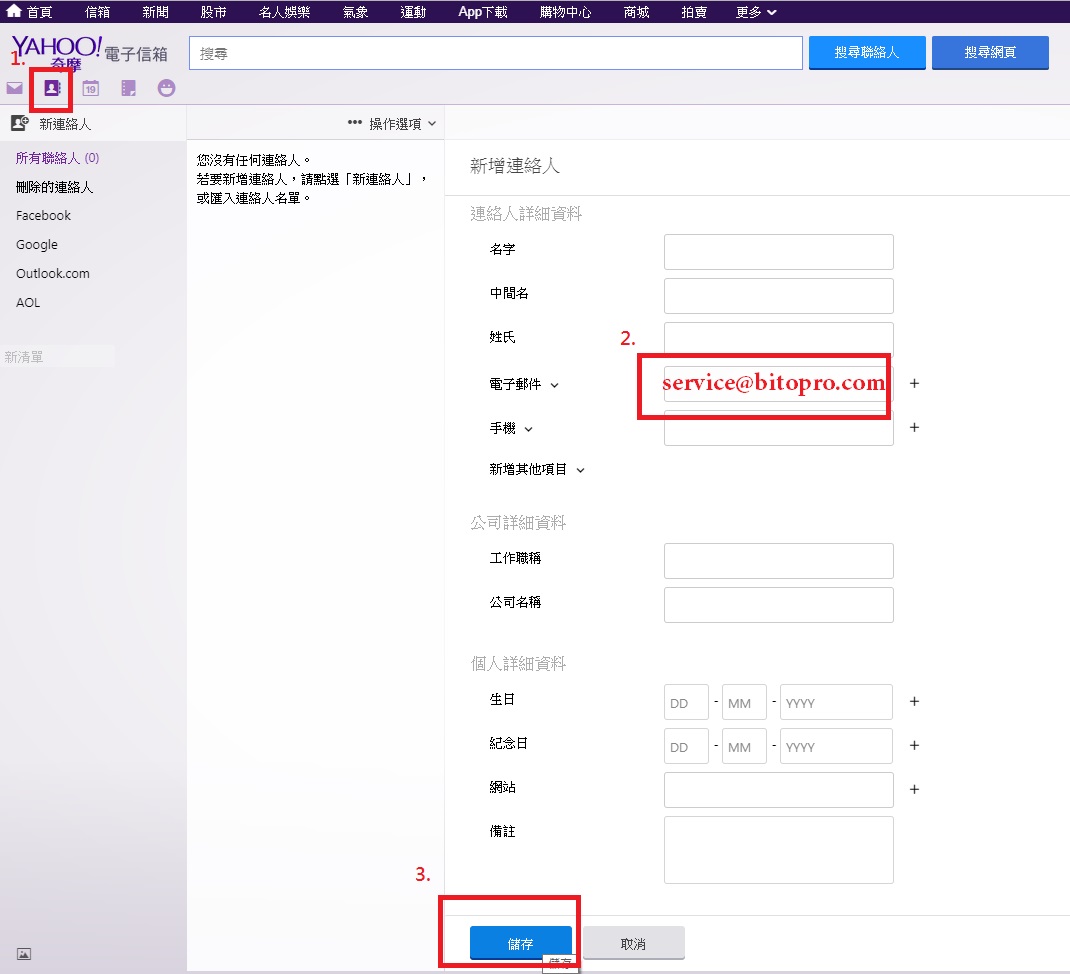
Task: Save the contact with 儲存 button
Action: click(x=521, y=943)
